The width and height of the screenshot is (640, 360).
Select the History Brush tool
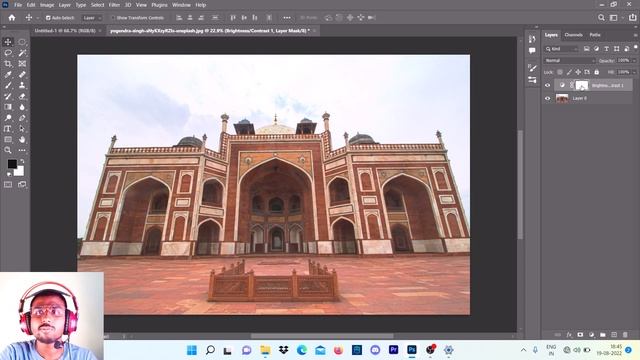(8, 96)
